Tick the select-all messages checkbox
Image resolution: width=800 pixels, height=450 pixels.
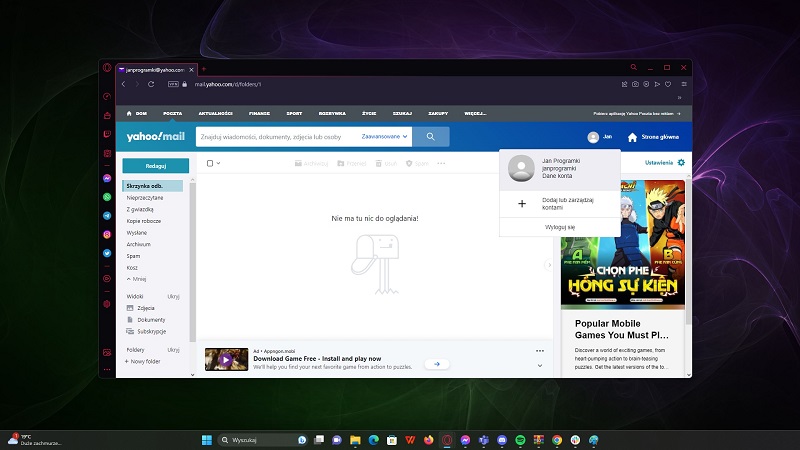[x=210, y=163]
